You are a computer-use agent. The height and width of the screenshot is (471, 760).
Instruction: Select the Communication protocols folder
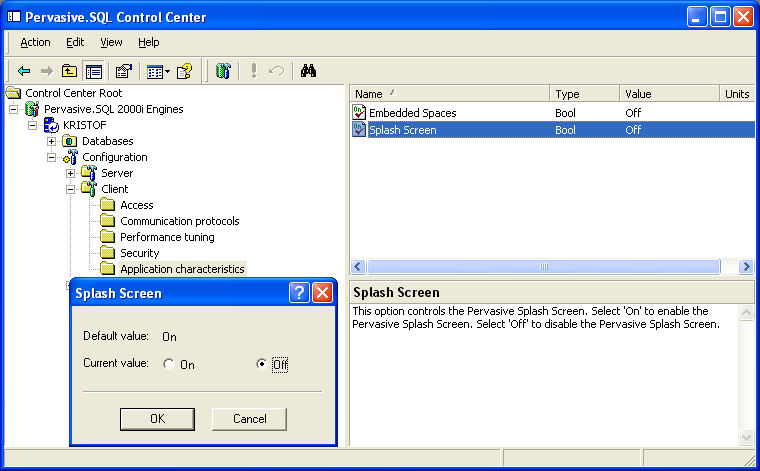coord(179,221)
